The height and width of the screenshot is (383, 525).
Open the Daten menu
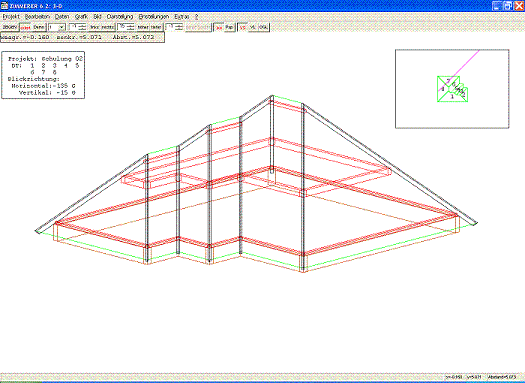tap(62, 16)
